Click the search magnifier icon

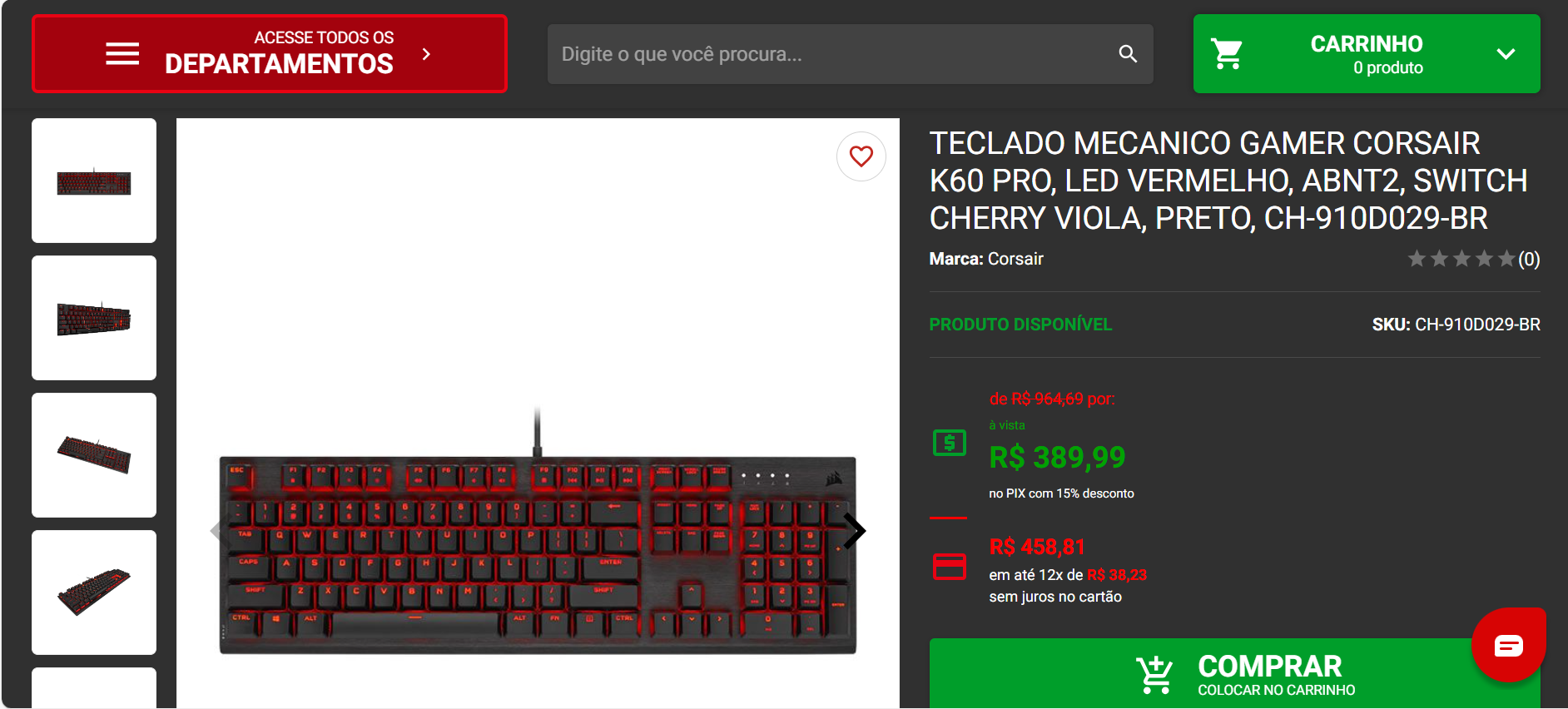click(1128, 54)
